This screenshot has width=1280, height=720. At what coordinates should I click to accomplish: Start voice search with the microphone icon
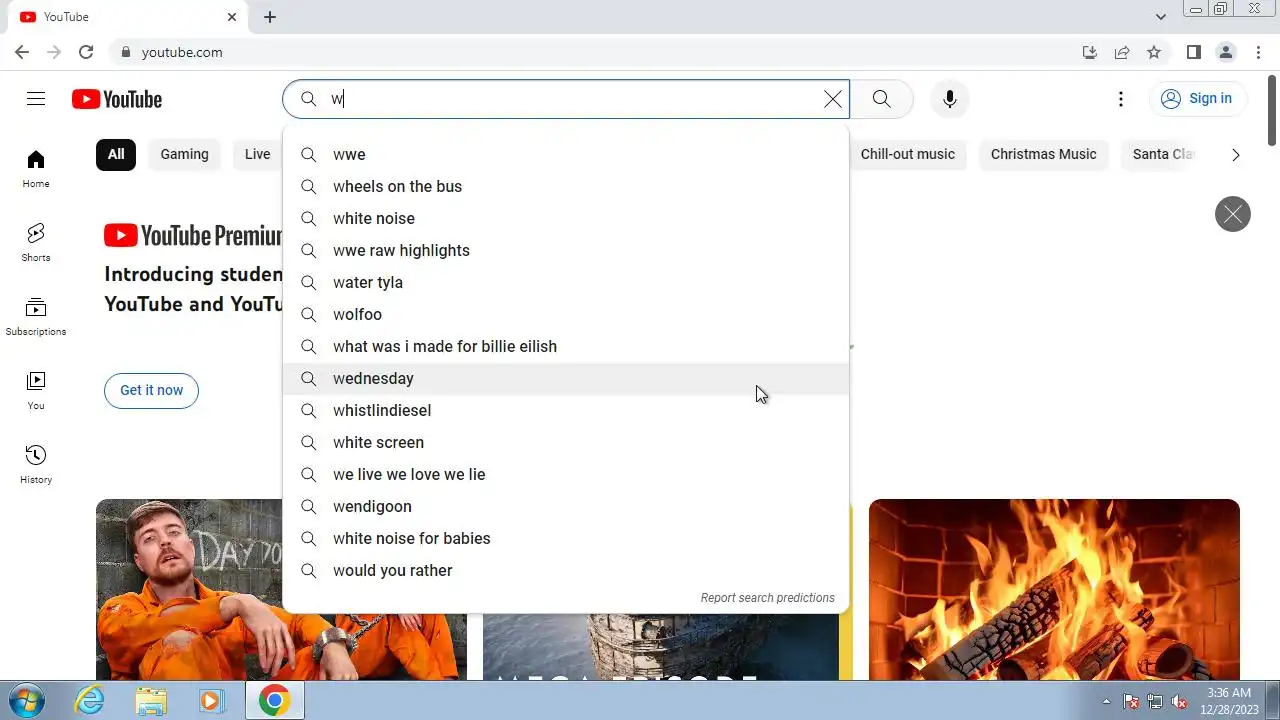point(950,99)
